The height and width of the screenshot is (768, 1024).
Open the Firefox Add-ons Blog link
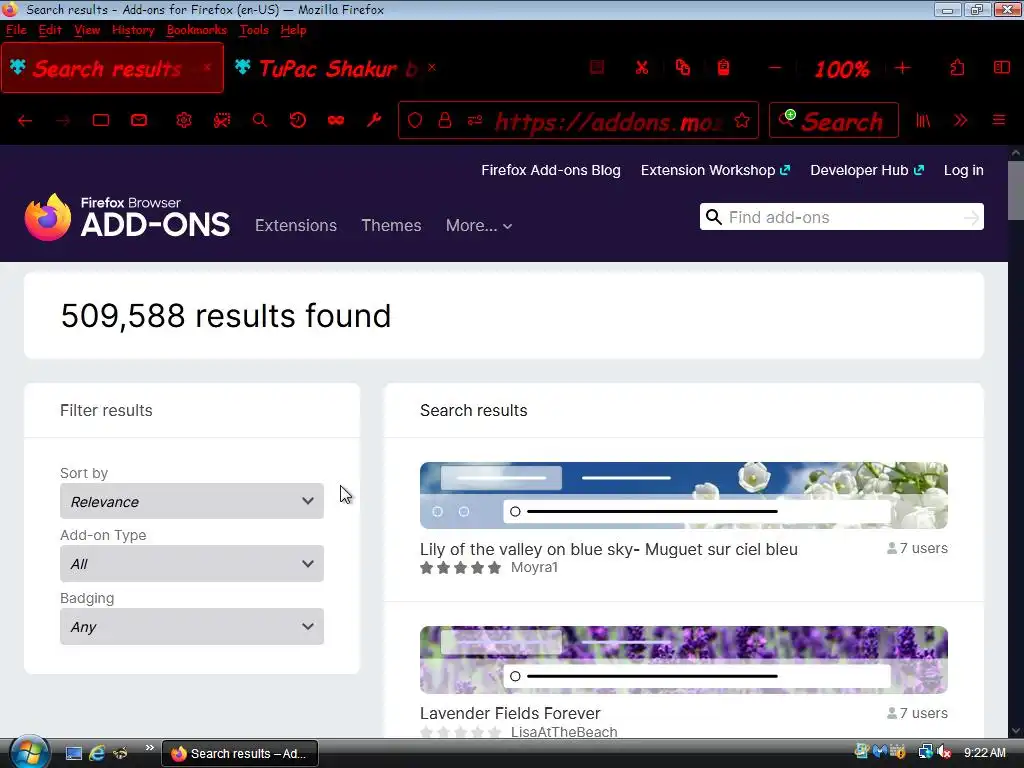click(x=551, y=170)
